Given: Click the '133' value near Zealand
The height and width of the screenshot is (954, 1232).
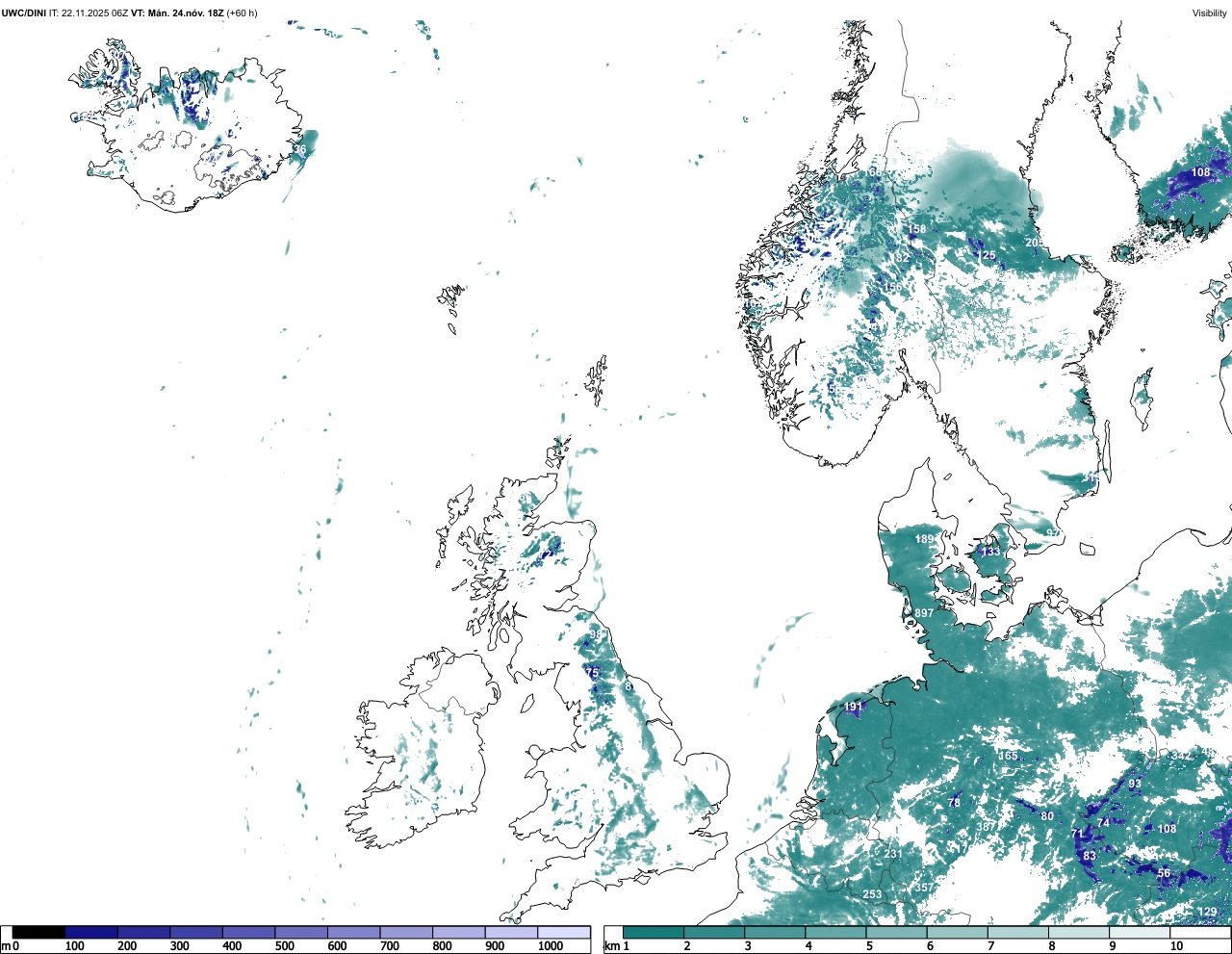Looking at the screenshot, I should (990, 552).
